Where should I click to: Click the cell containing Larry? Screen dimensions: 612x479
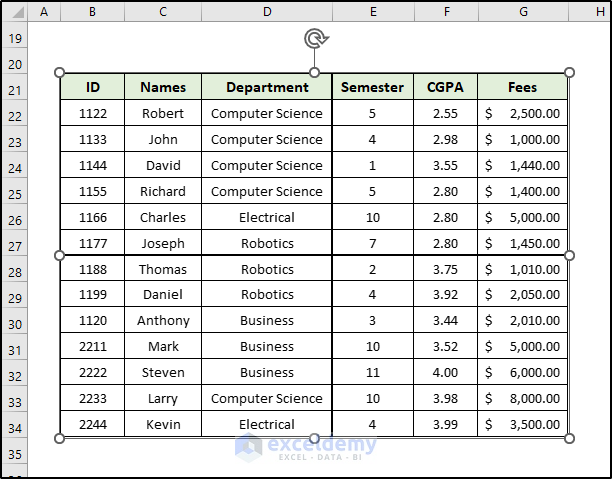coord(163,398)
